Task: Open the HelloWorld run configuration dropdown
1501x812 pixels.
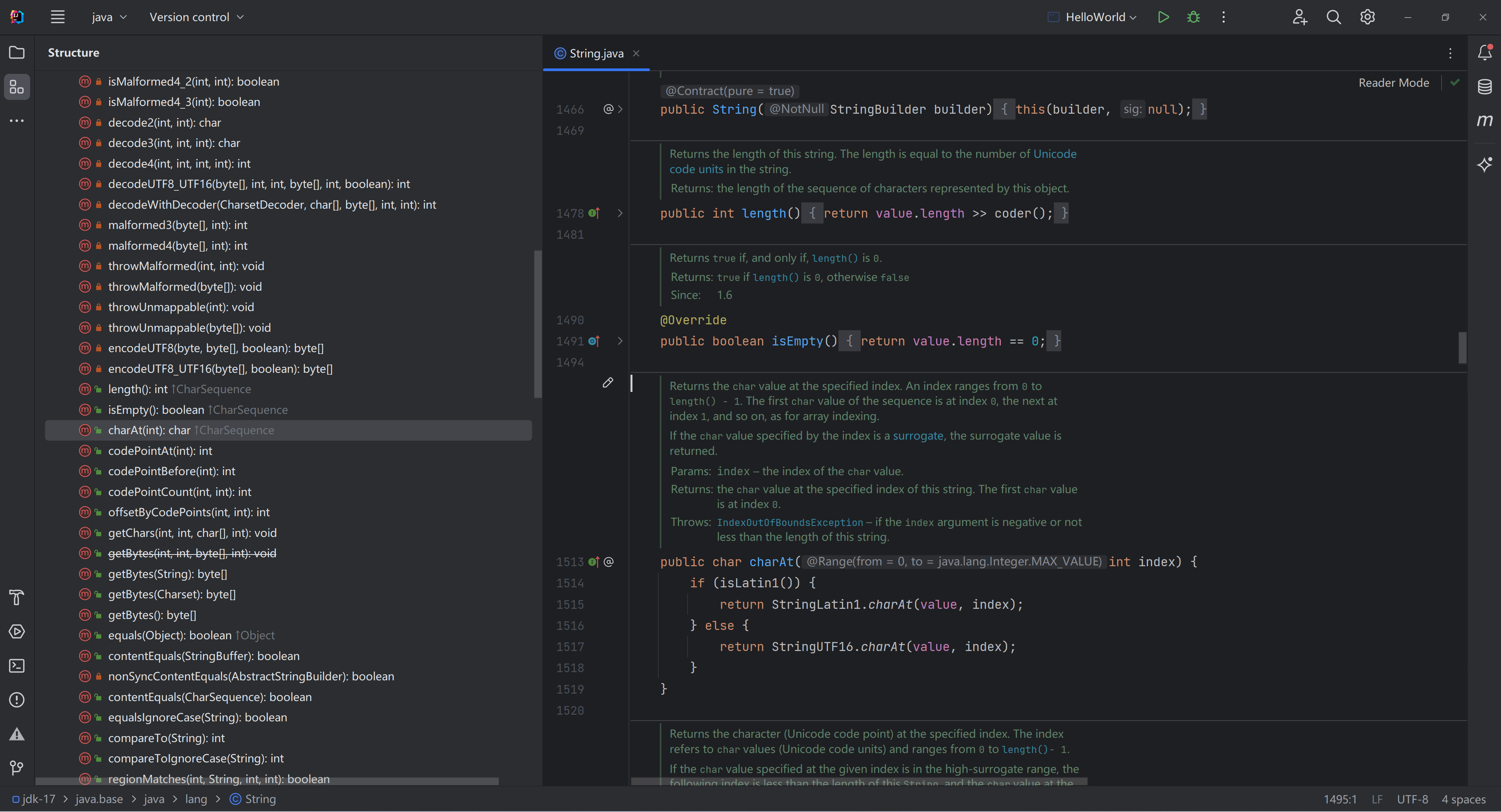Action: tap(1092, 17)
